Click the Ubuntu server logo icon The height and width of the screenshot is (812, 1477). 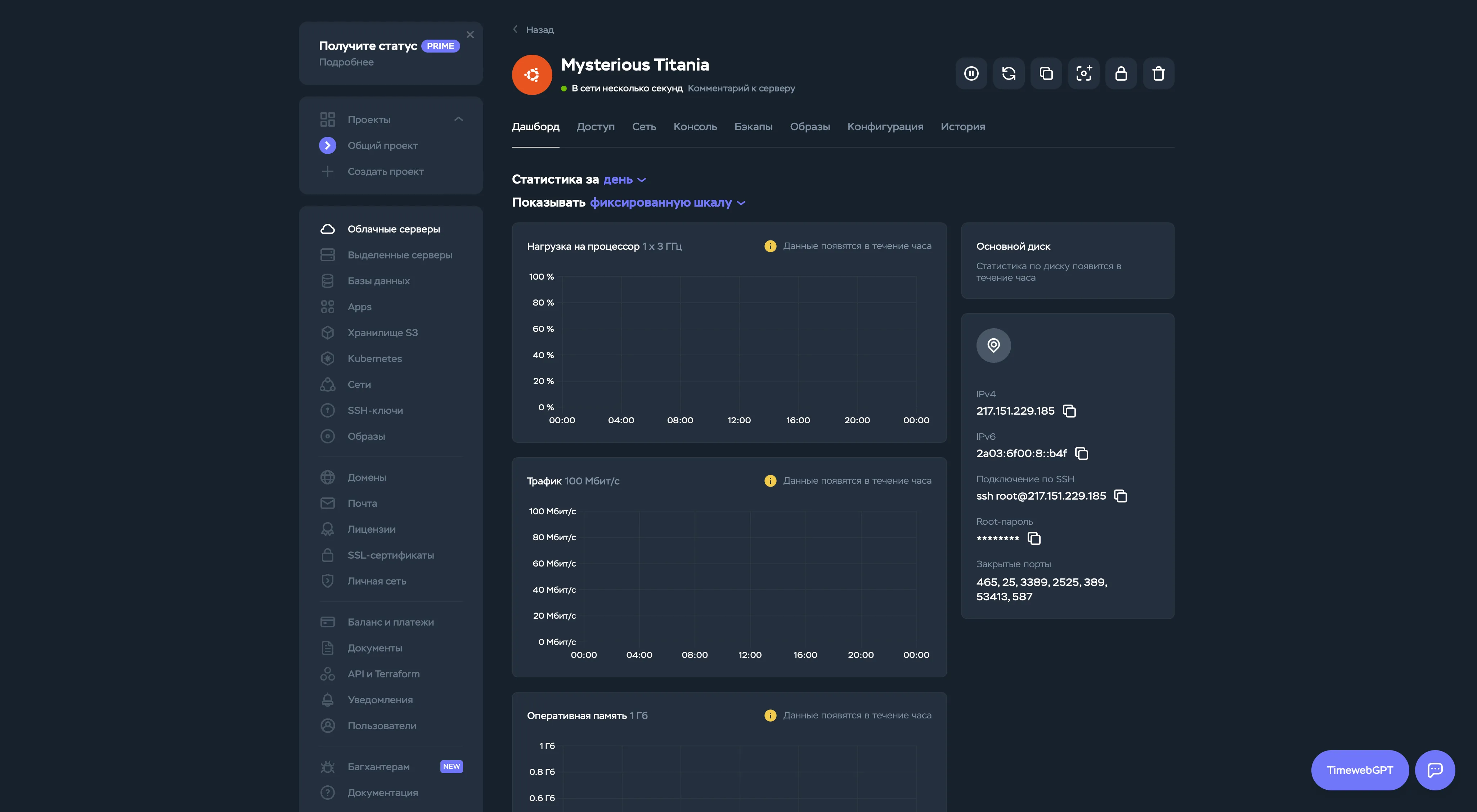point(531,75)
